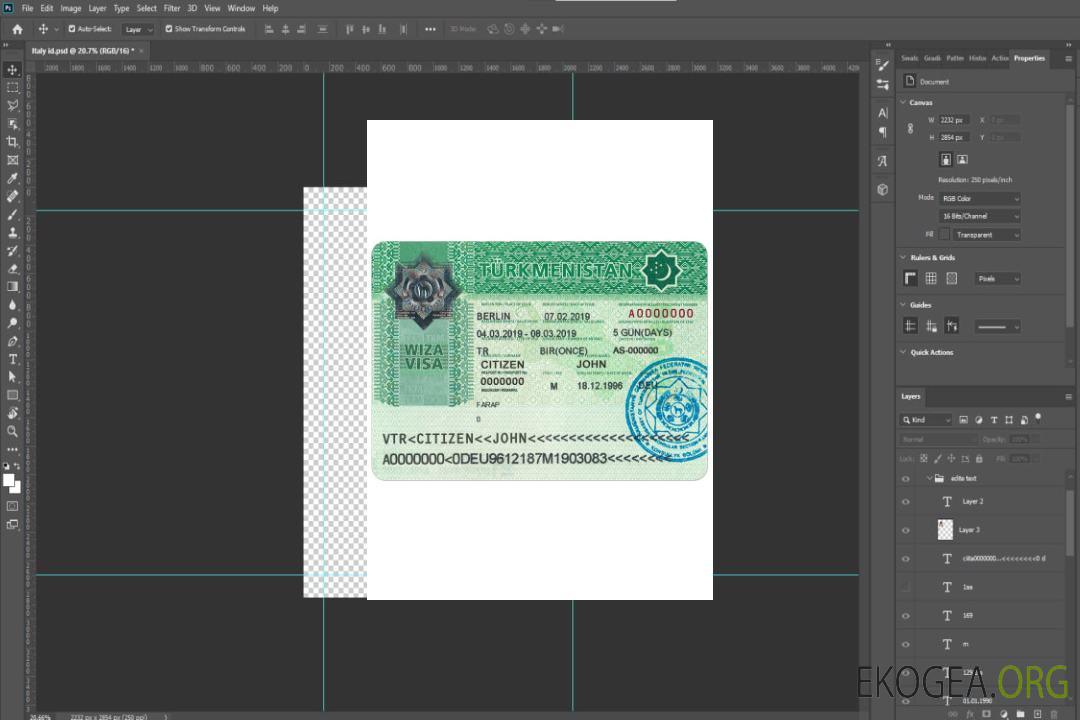Click the Fill color swatch in Canvas section
The height and width of the screenshot is (720, 1080).
click(x=944, y=235)
